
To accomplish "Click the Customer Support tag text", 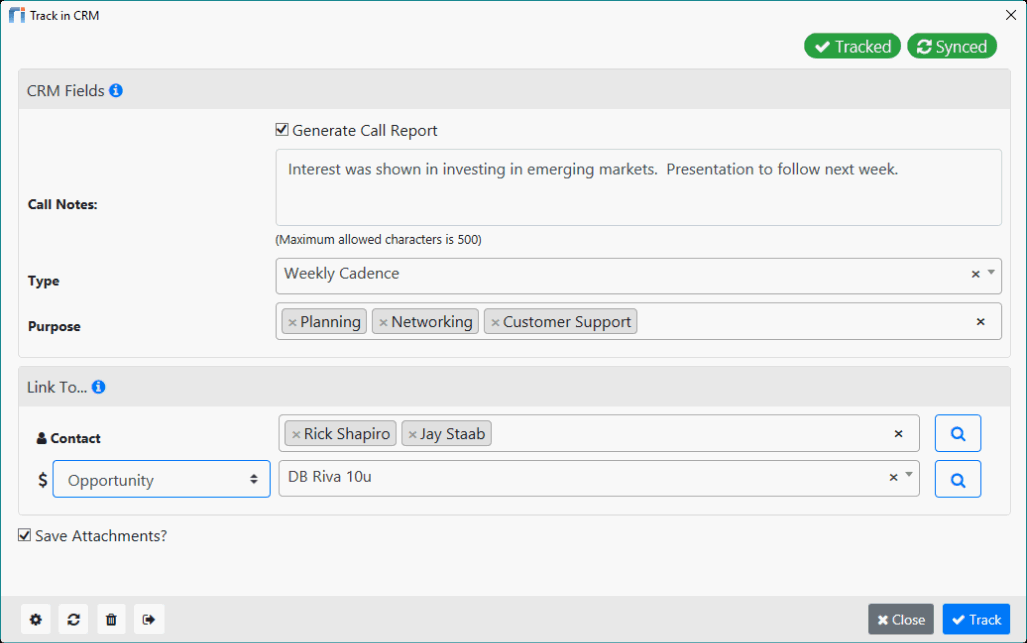I will tap(567, 322).
